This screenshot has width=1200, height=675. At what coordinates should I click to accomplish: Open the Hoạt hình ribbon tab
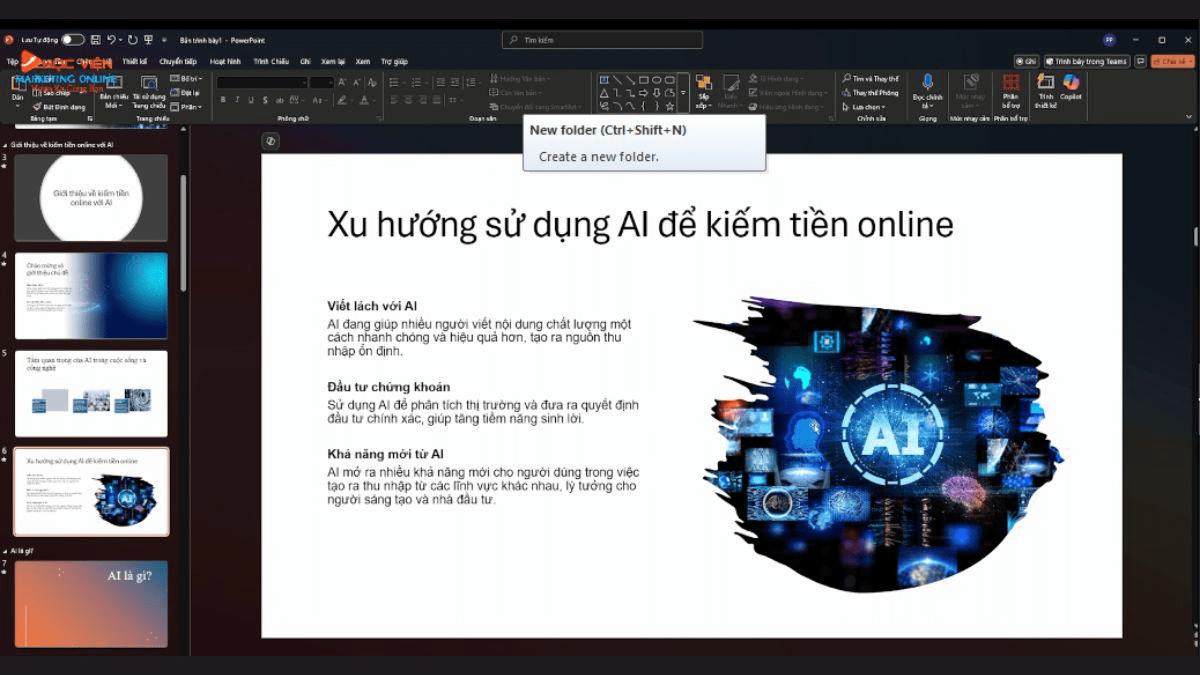coord(225,61)
